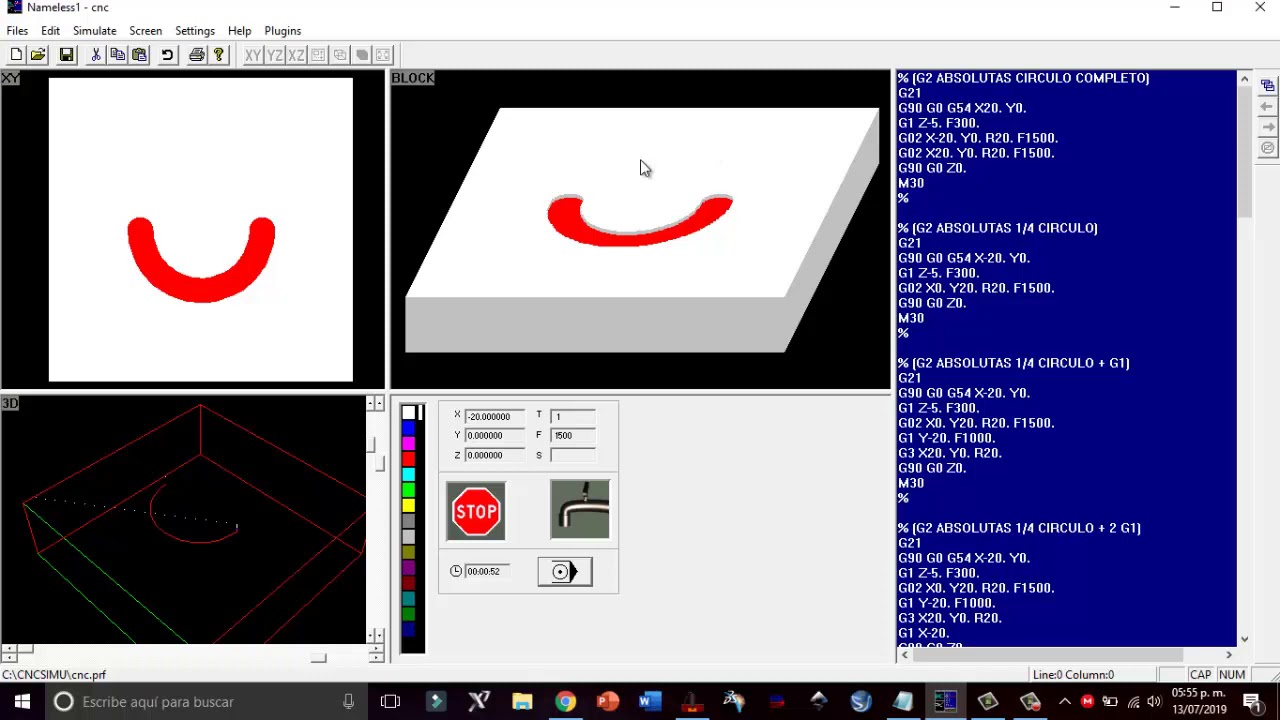Click the circular icon on editor sidebar

1268,148
